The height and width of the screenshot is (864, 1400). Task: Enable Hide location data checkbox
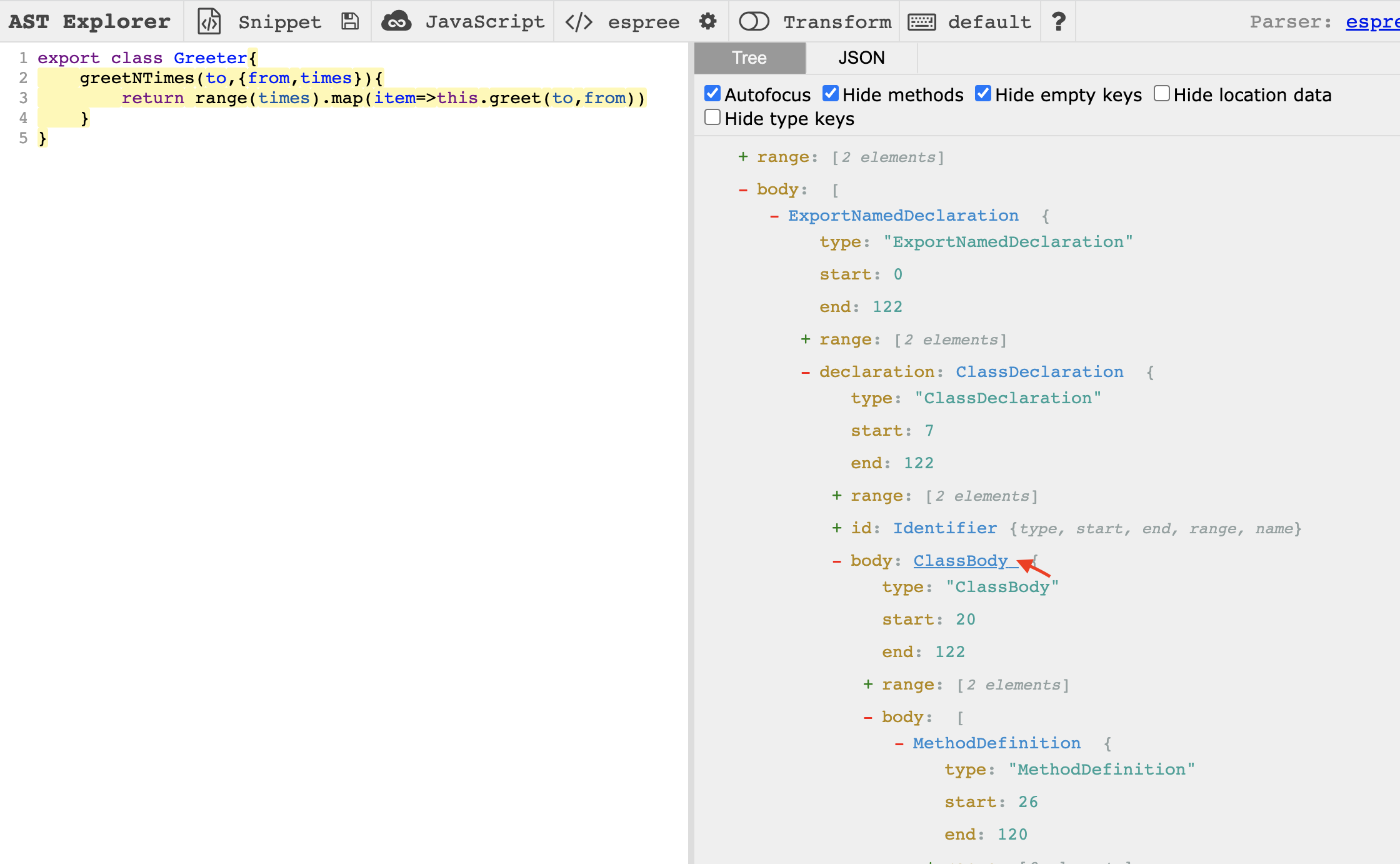click(x=1161, y=94)
